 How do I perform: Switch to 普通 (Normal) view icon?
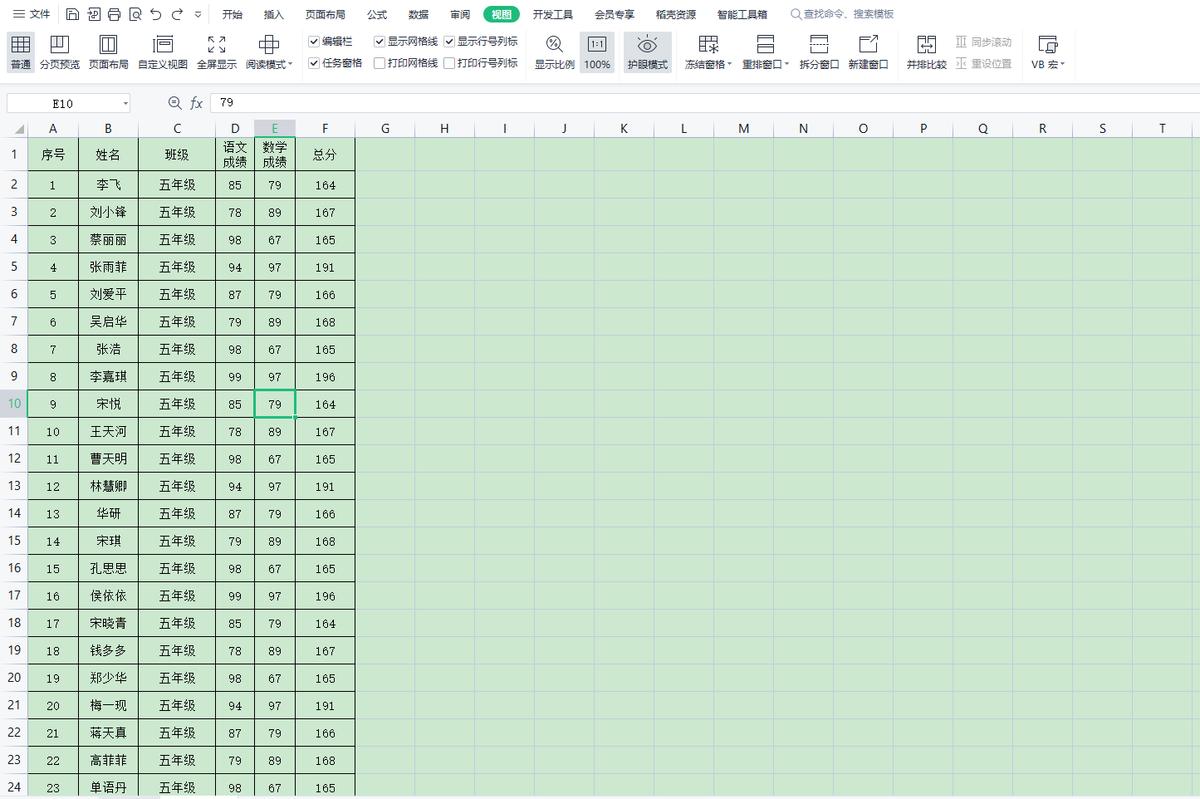[19, 50]
